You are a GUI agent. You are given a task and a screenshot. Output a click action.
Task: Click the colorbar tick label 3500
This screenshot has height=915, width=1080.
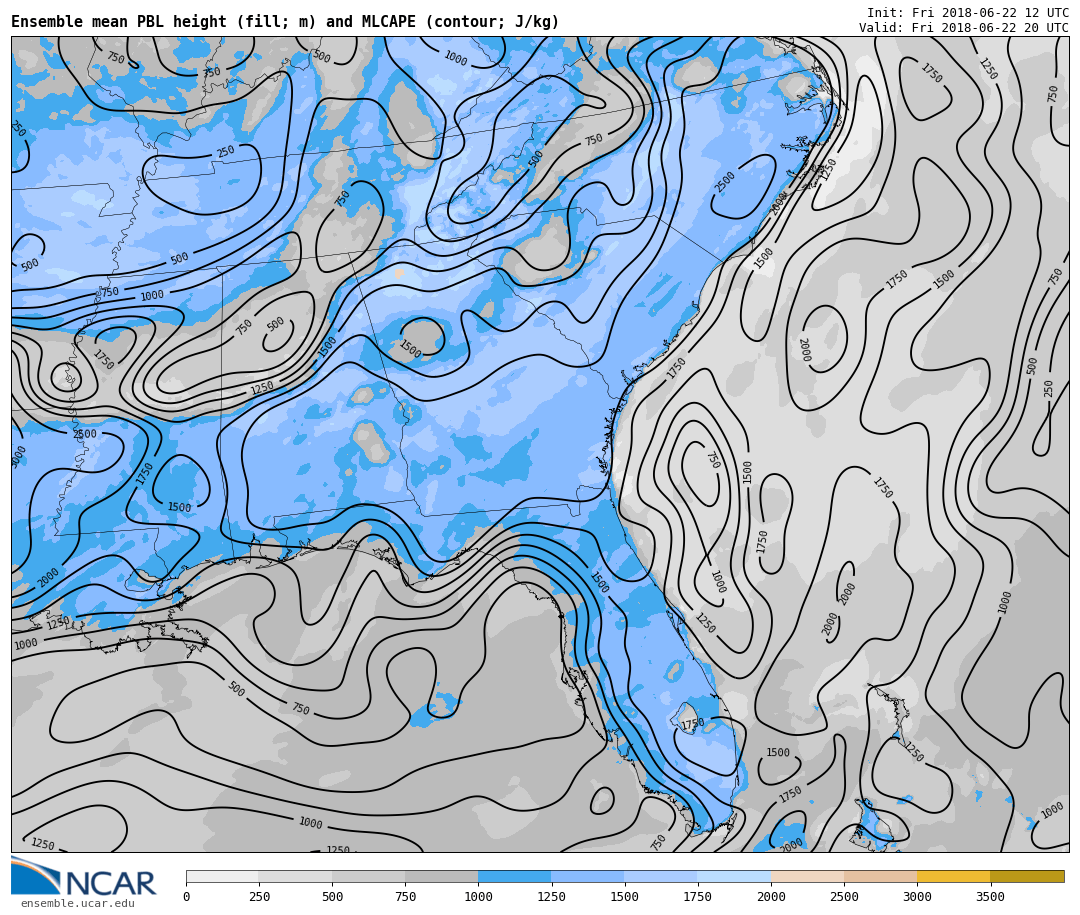tap(990, 896)
